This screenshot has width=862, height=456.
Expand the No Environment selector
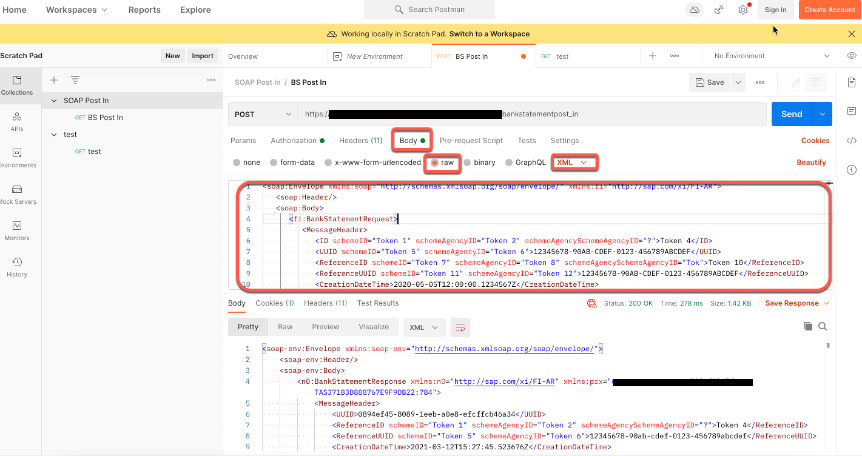762,56
